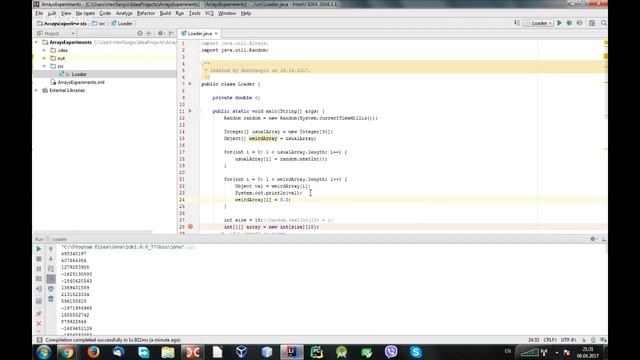Open the Build menu
640x360 pixels.
165,13
